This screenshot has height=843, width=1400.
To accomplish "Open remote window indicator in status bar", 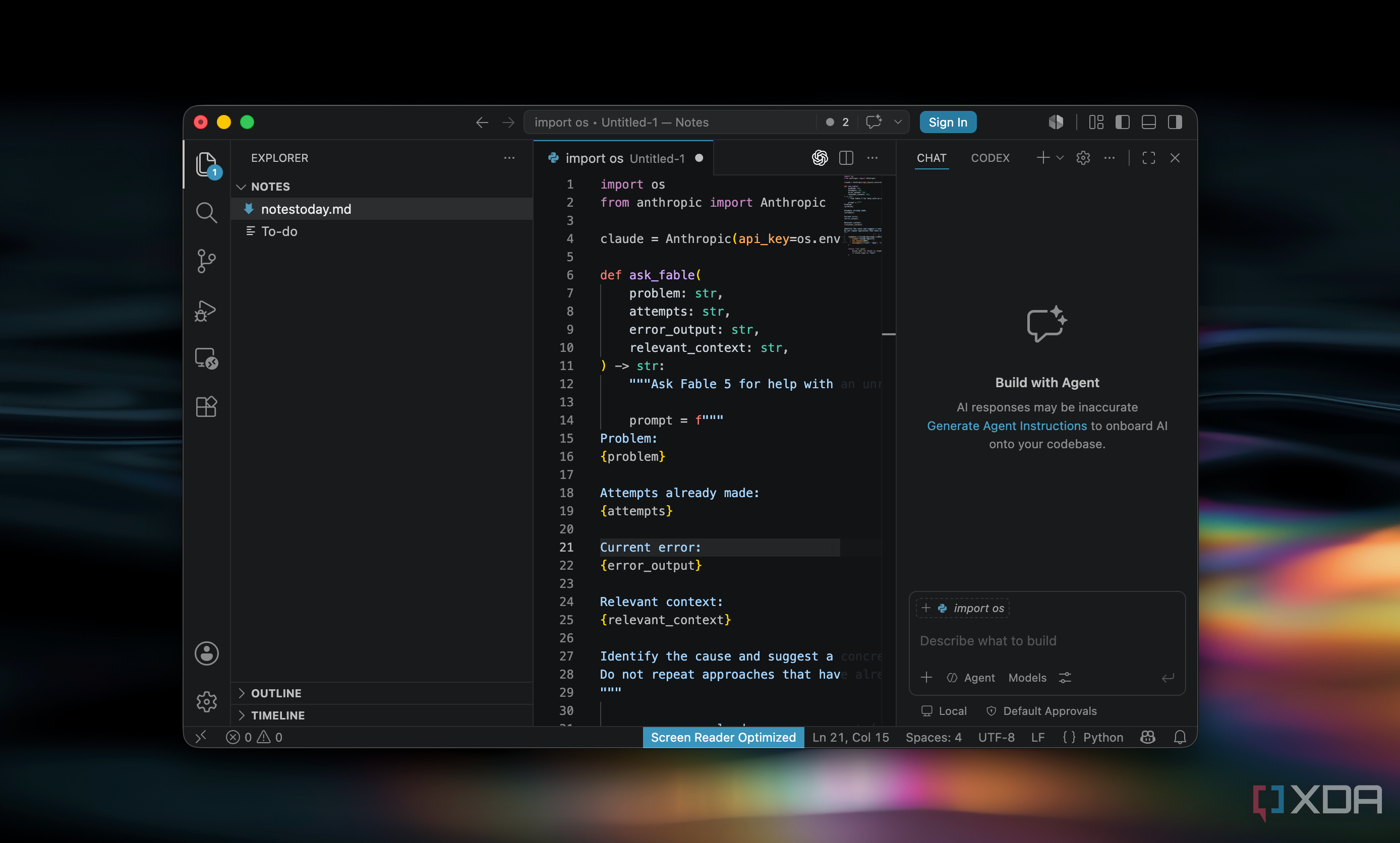I will point(201,737).
